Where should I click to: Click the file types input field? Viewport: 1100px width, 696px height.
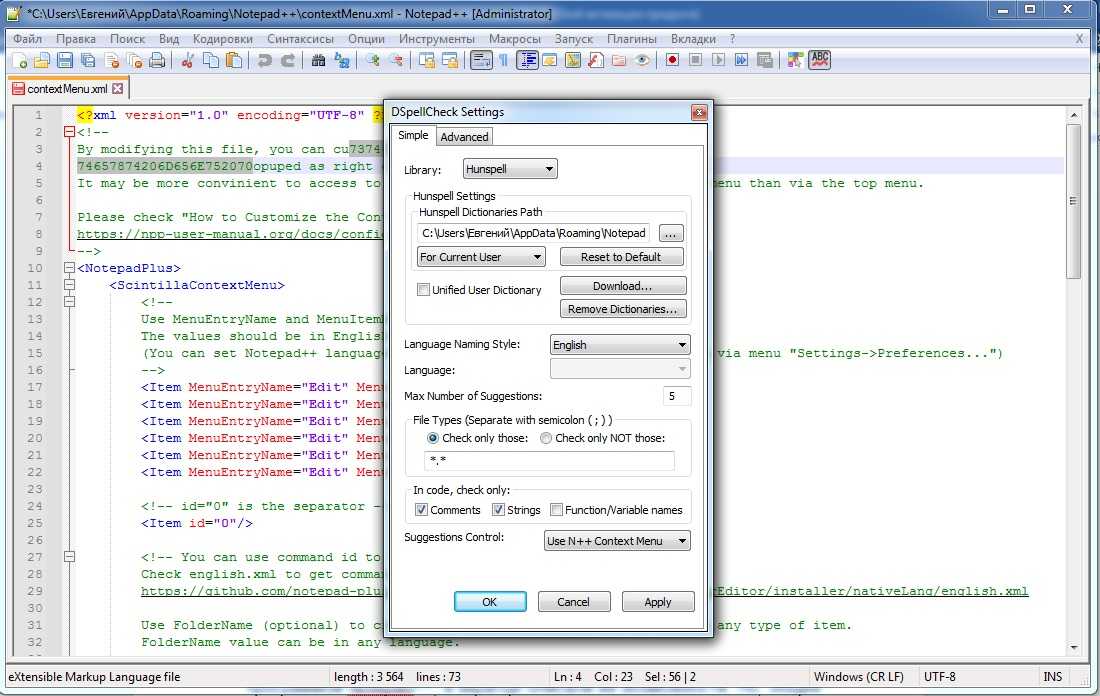549,461
